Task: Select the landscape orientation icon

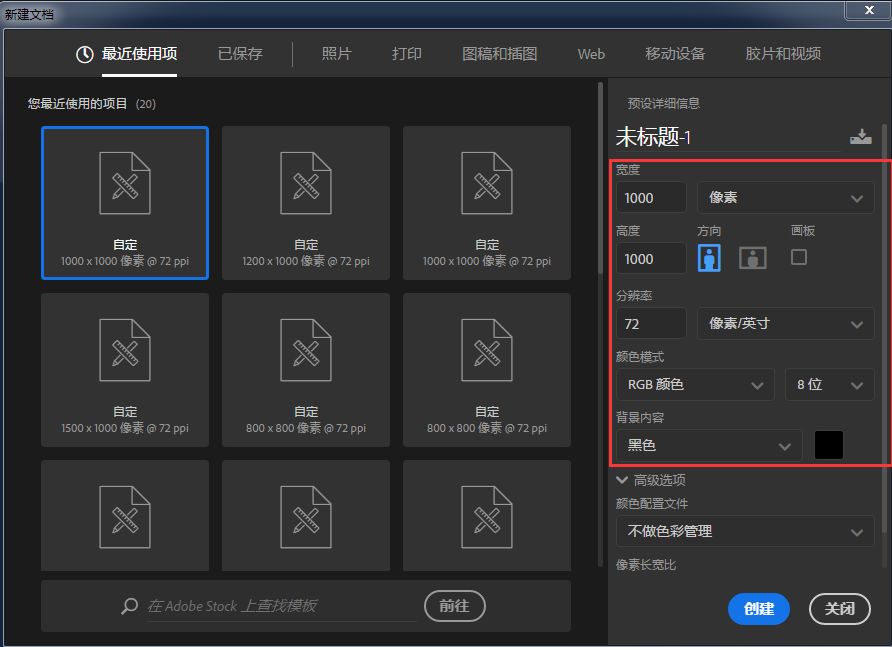Action: pyautogui.click(x=751, y=257)
